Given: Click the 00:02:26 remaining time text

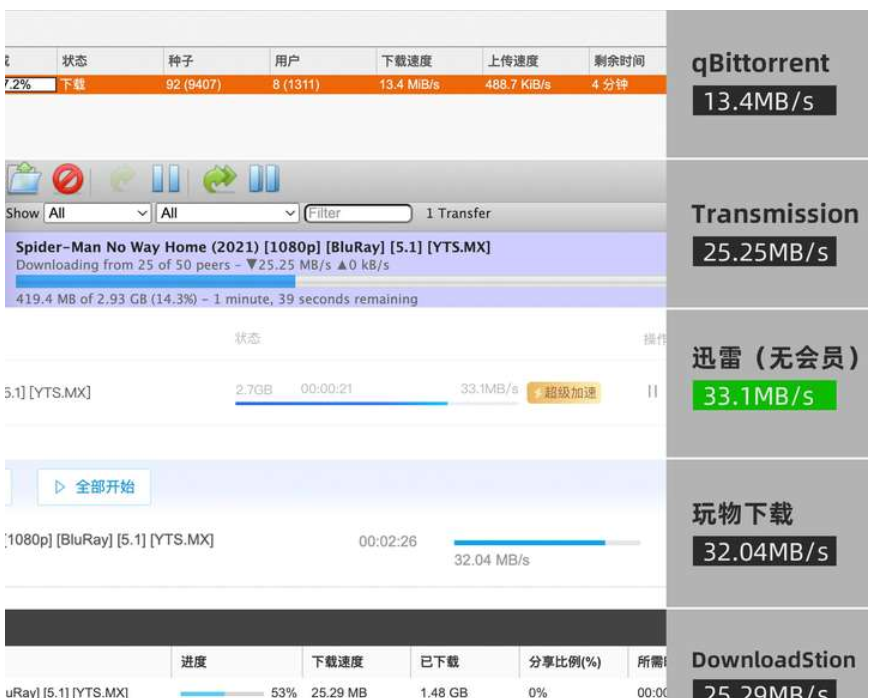Looking at the screenshot, I should (x=388, y=541).
